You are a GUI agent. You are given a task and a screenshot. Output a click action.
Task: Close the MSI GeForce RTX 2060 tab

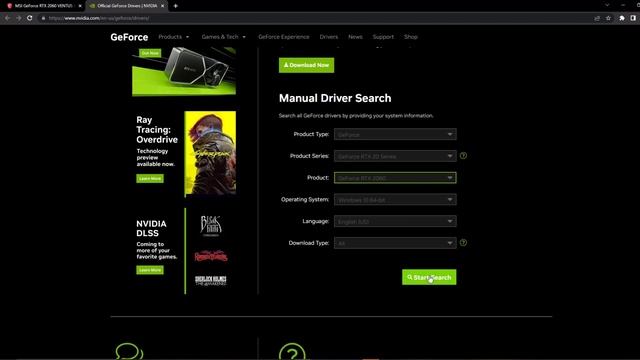(80, 6)
